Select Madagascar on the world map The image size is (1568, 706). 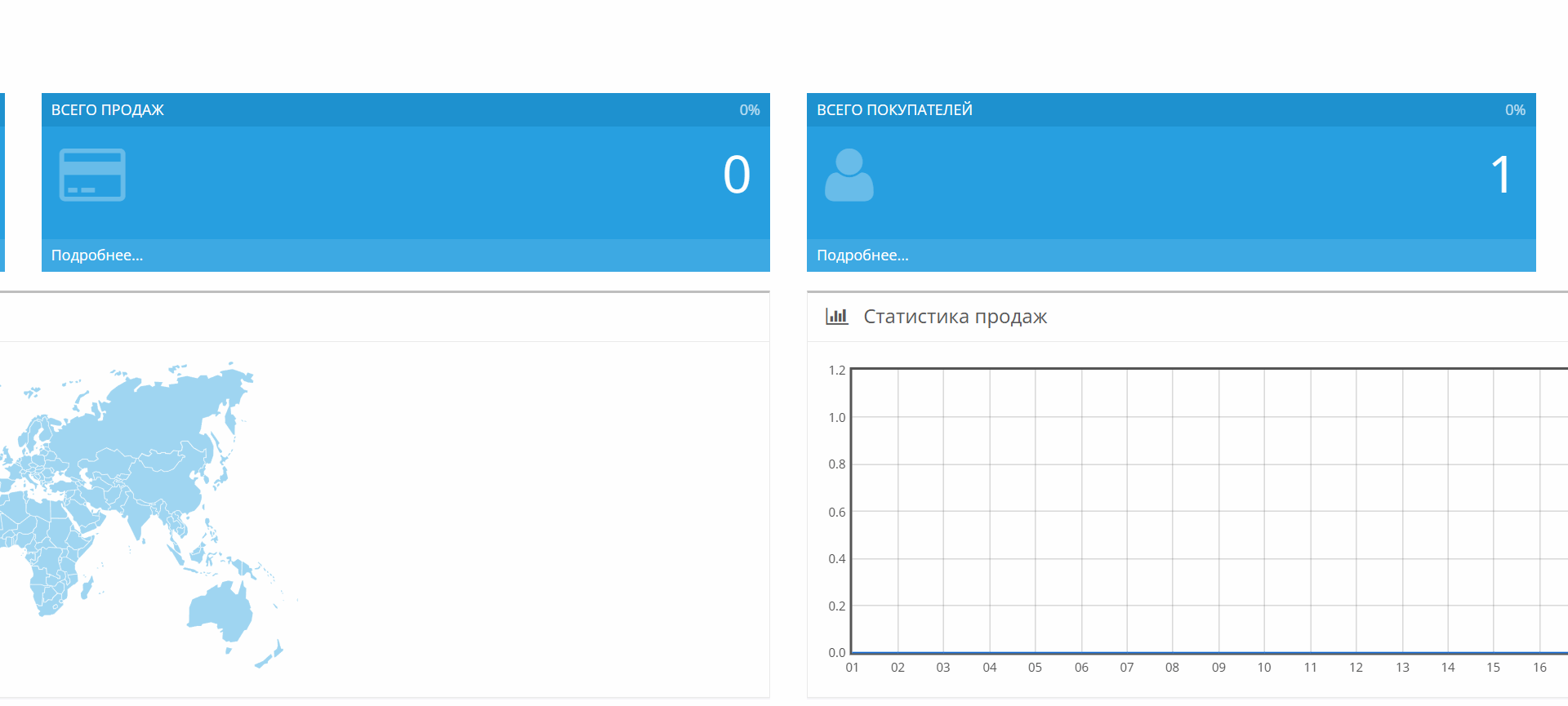point(87,586)
